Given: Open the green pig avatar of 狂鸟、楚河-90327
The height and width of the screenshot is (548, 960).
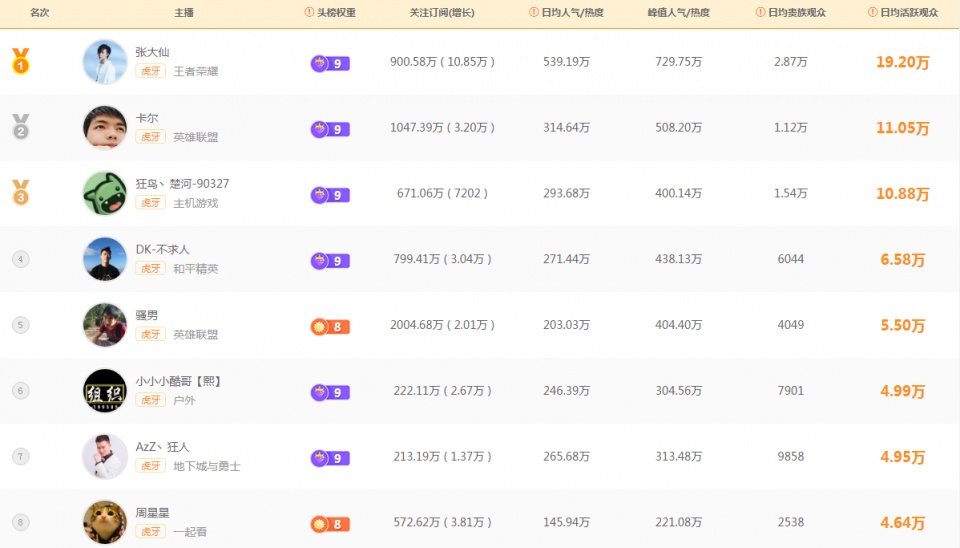Looking at the screenshot, I should pyautogui.click(x=105, y=193).
